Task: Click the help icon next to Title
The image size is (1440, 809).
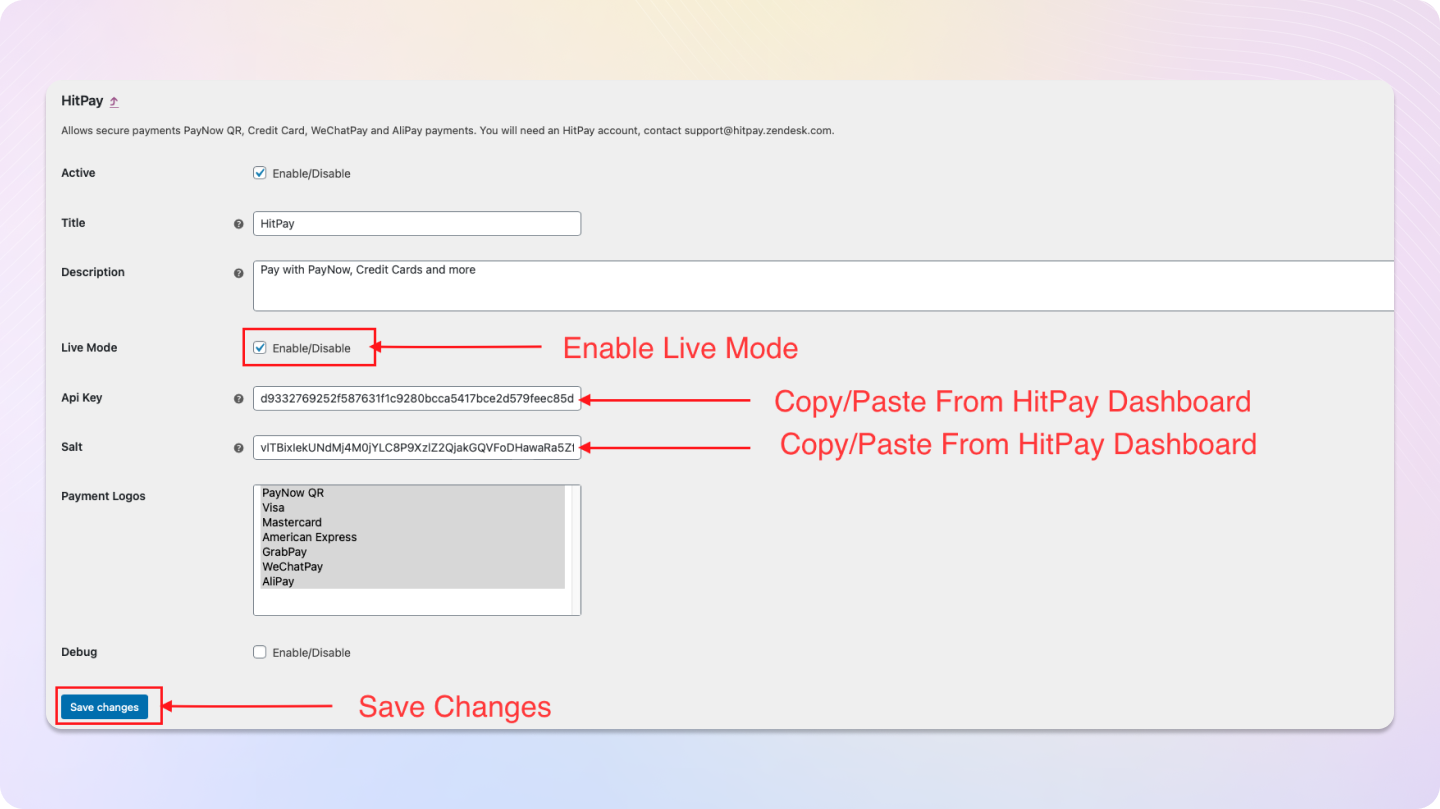Action: [238, 224]
